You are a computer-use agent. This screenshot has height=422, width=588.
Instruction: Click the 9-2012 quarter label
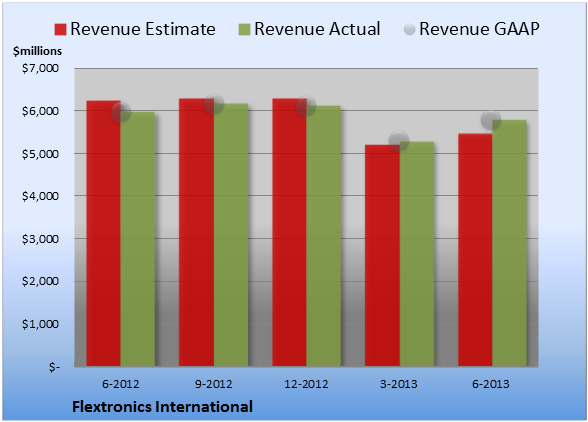point(214,384)
